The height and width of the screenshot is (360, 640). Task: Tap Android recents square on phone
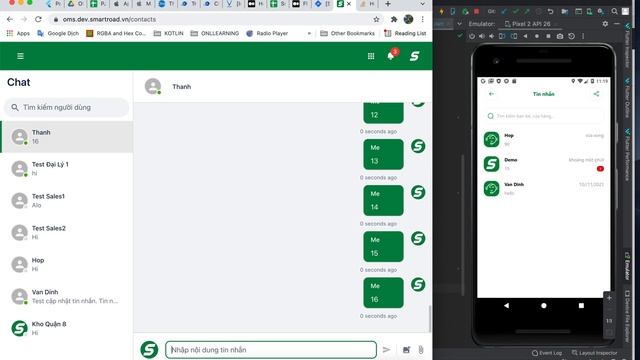[x=581, y=305]
